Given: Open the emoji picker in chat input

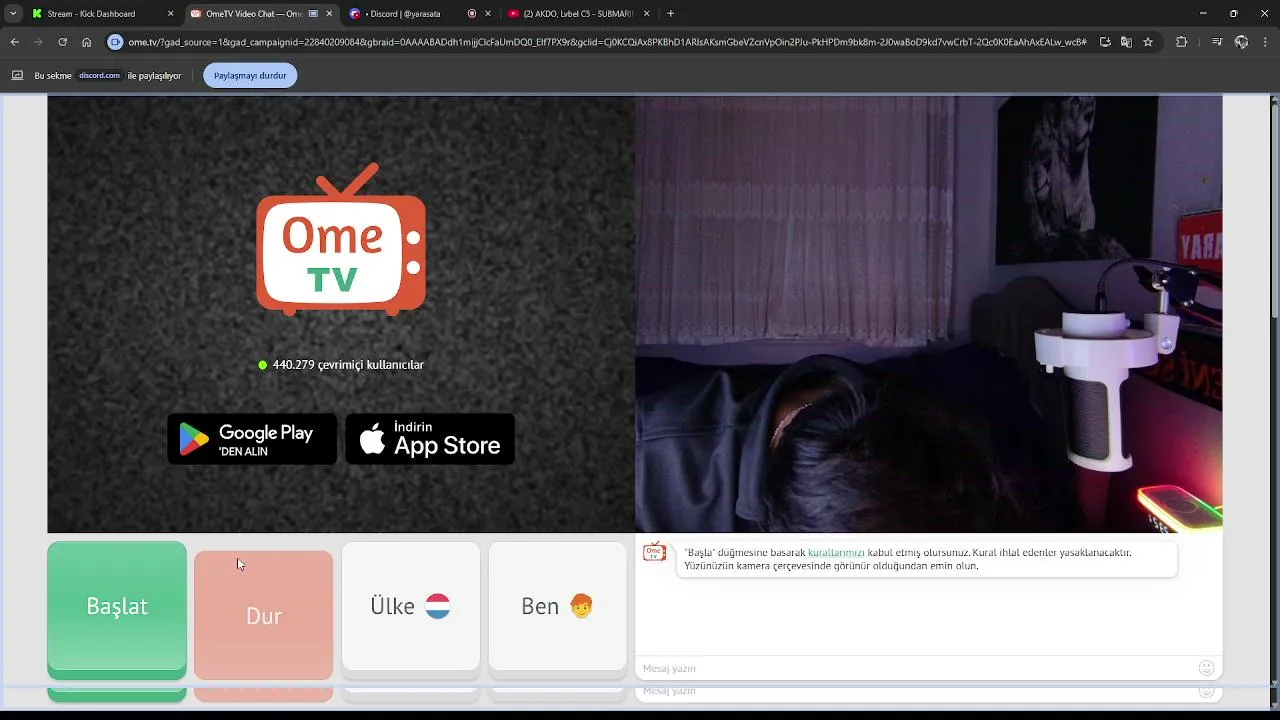Looking at the screenshot, I should [1206, 668].
